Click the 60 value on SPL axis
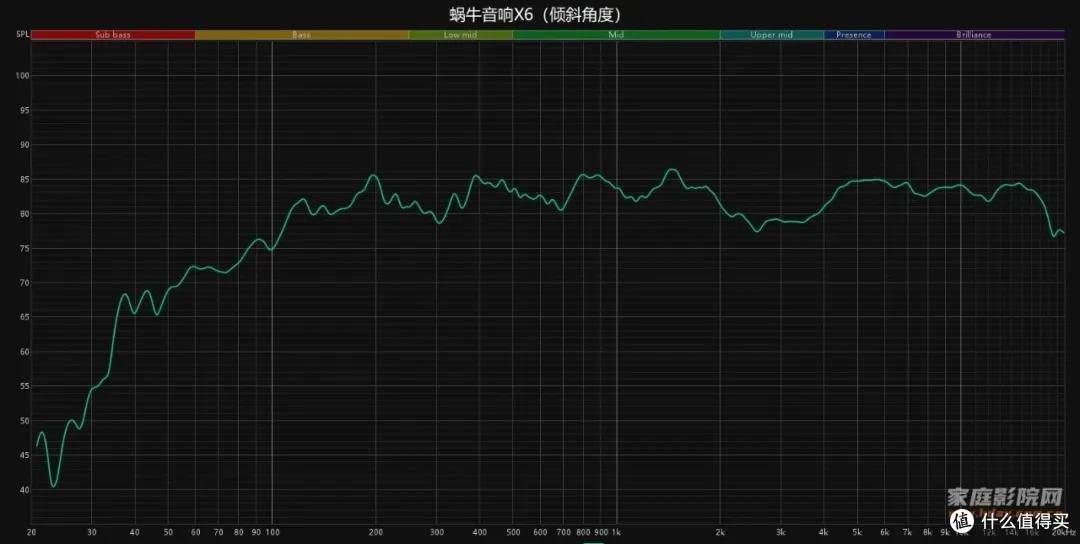 point(25,352)
